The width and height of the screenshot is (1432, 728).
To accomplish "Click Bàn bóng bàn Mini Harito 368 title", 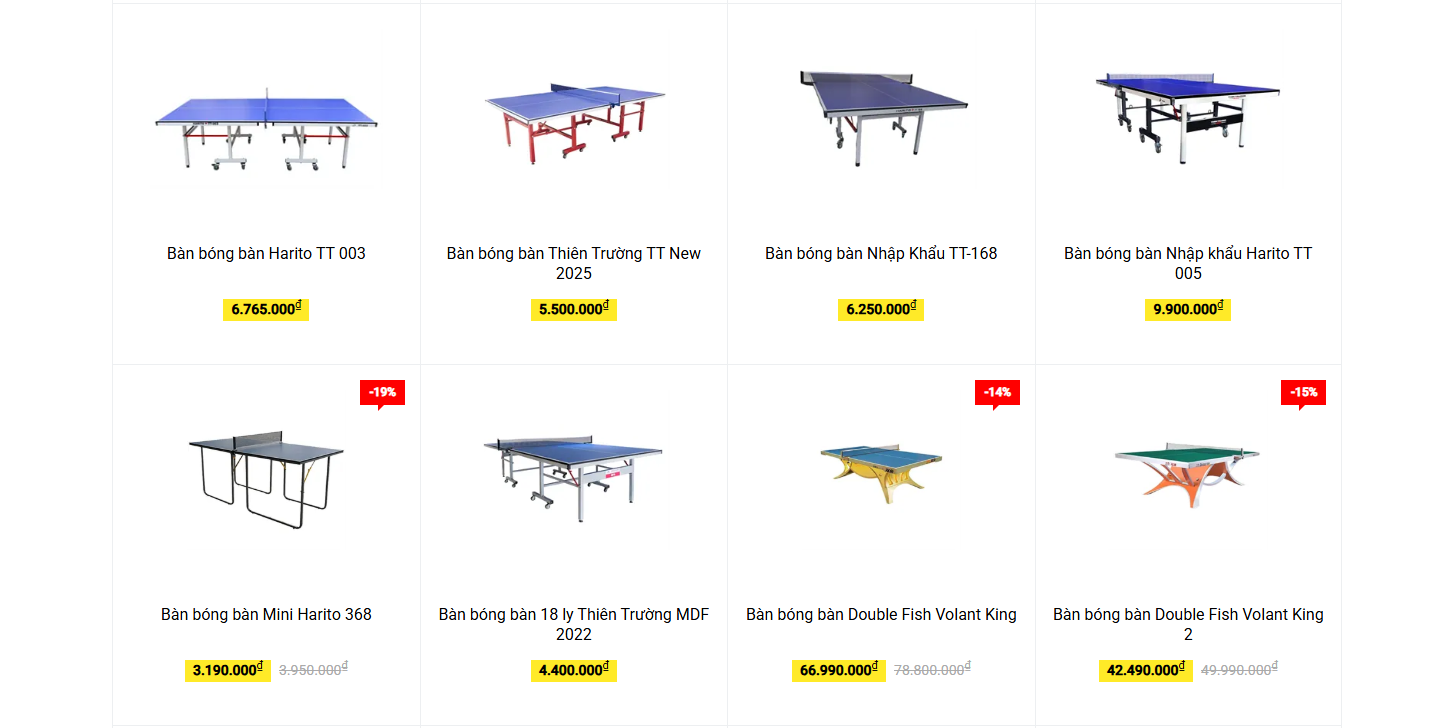I will coord(266,615).
